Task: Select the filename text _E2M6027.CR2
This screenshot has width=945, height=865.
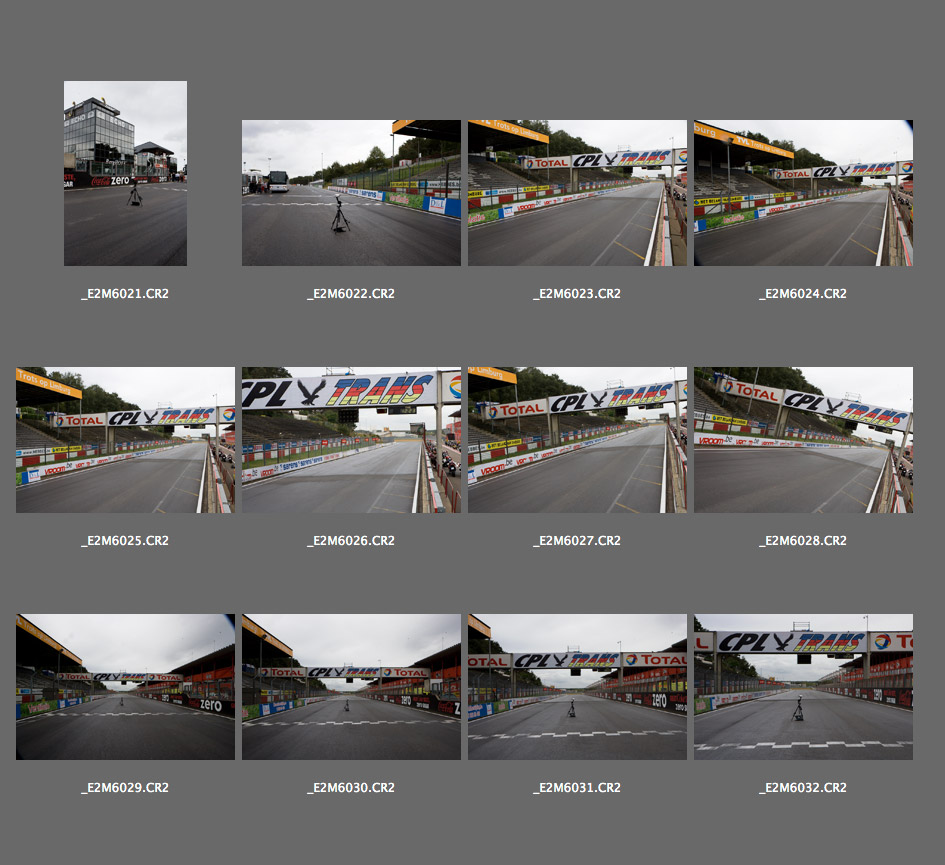Action: (x=577, y=541)
